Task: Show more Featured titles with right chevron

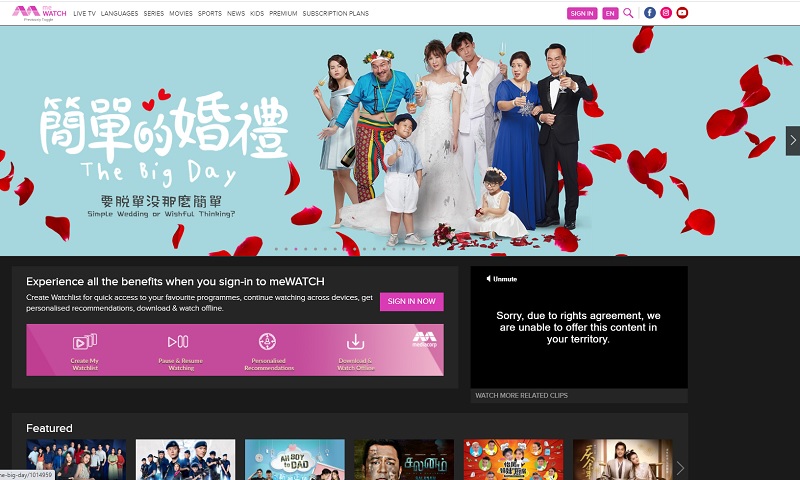Action: point(680,468)
